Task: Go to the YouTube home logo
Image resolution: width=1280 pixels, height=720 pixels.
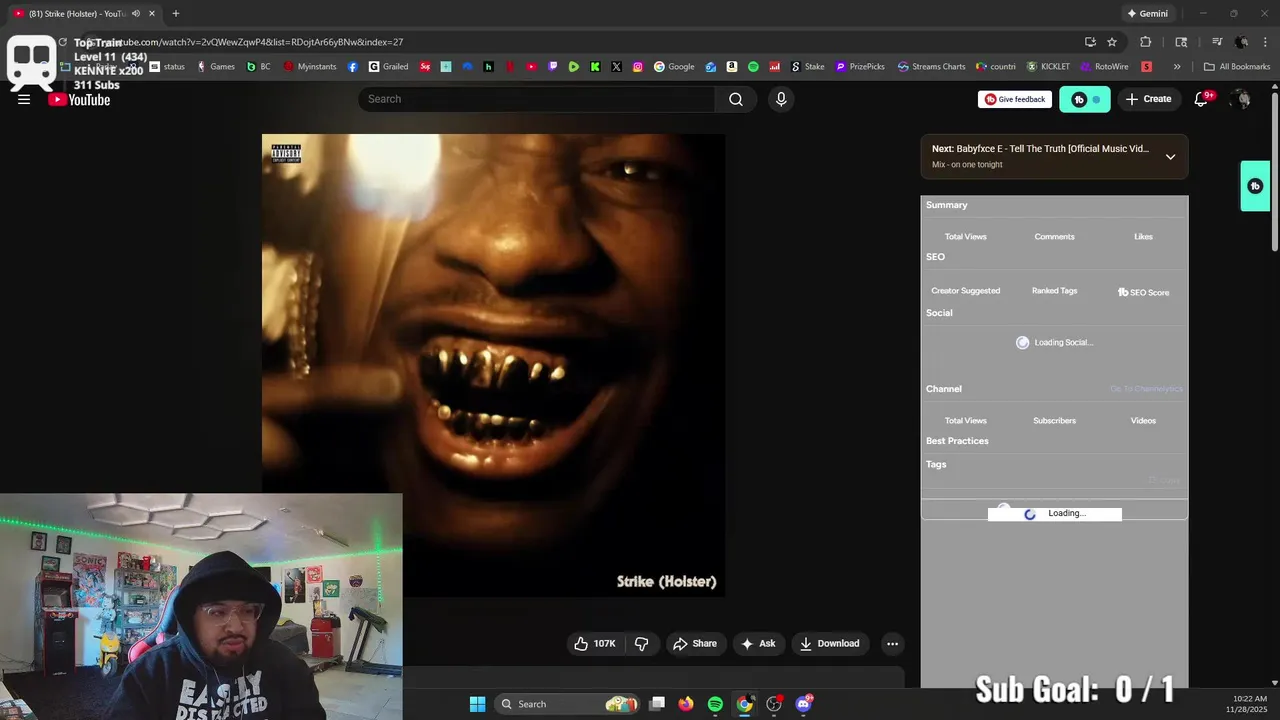Action: [x=79, y=99]
